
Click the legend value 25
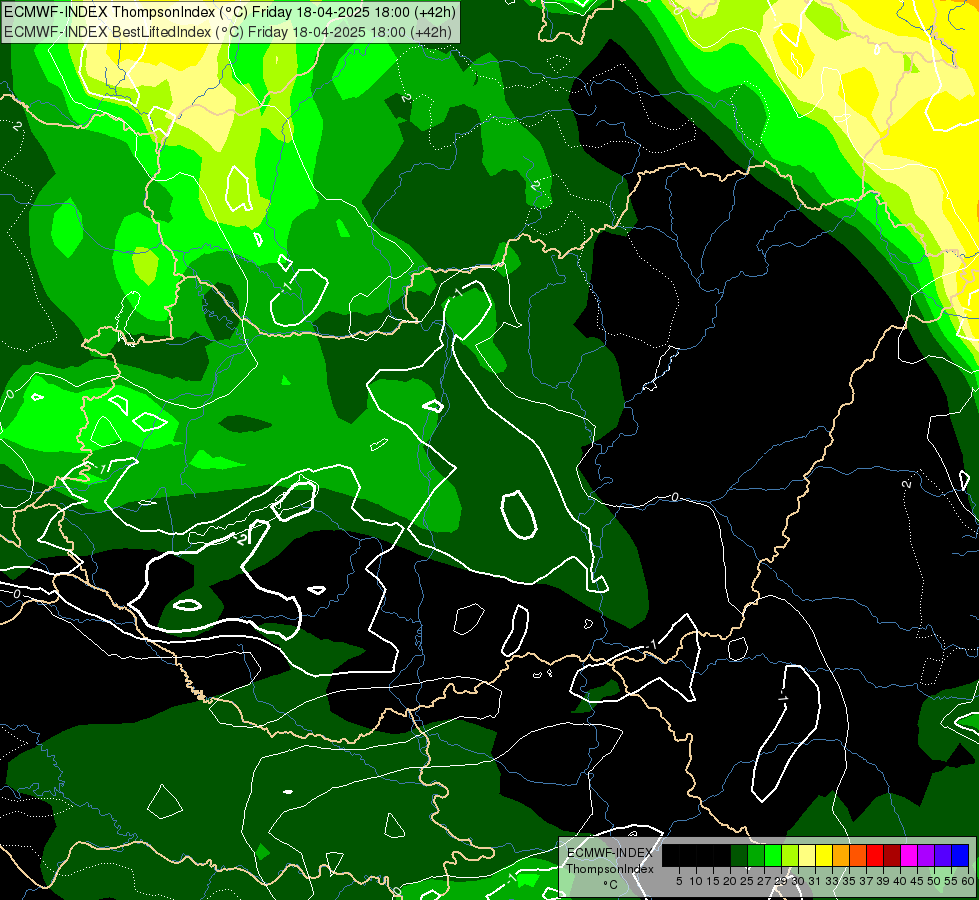pyautogui.click(x=747, y=881)
